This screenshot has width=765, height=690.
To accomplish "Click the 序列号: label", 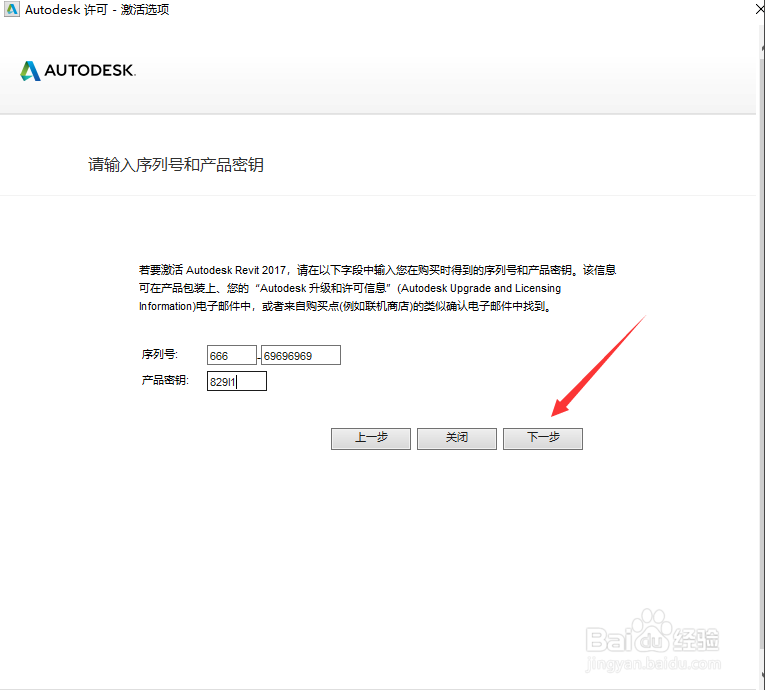I will click(160, 355).
